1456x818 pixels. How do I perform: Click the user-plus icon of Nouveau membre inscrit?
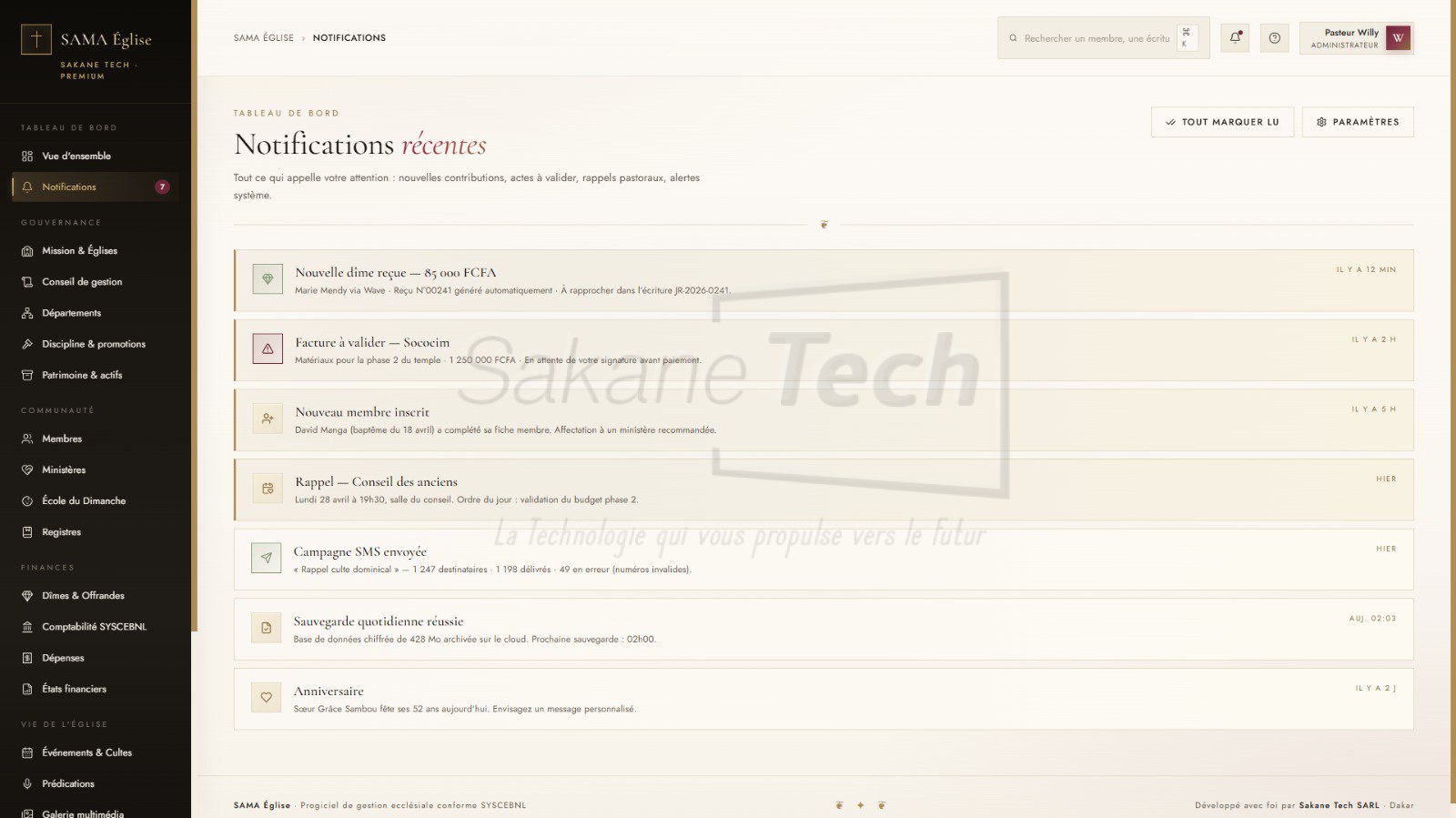point(268,419)
